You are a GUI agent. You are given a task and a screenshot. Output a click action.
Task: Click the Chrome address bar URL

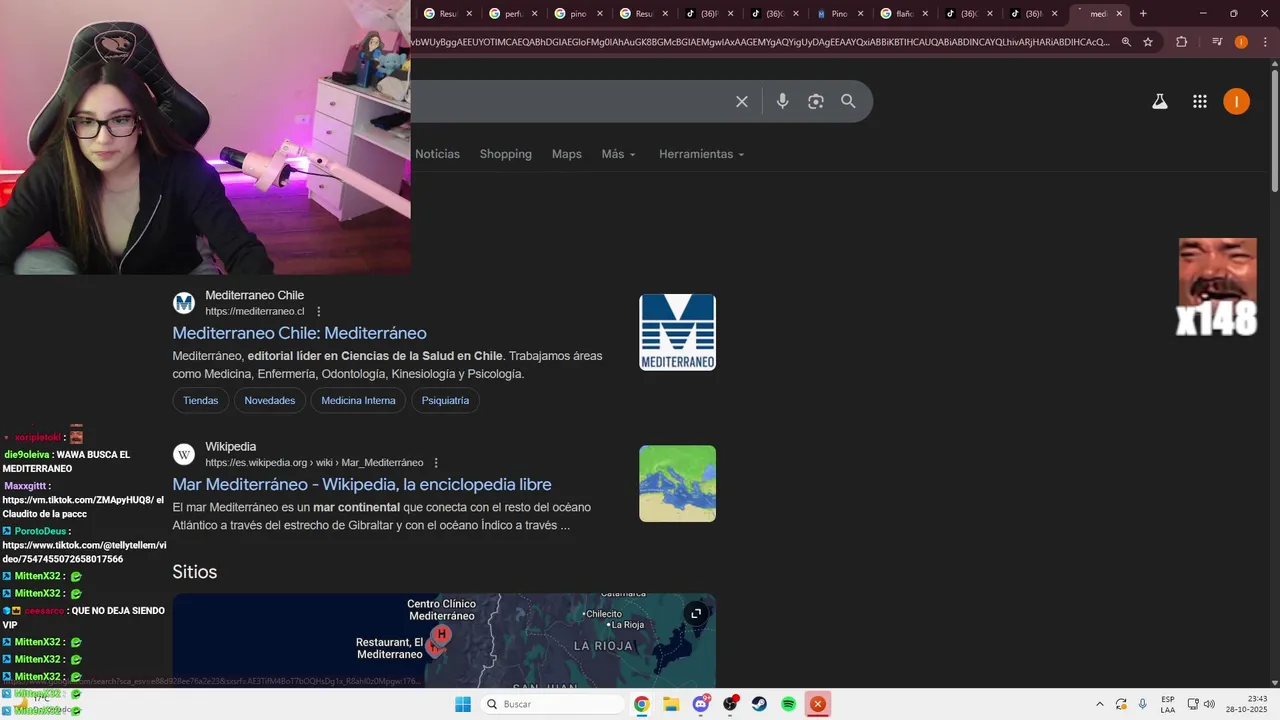point(760,42)
